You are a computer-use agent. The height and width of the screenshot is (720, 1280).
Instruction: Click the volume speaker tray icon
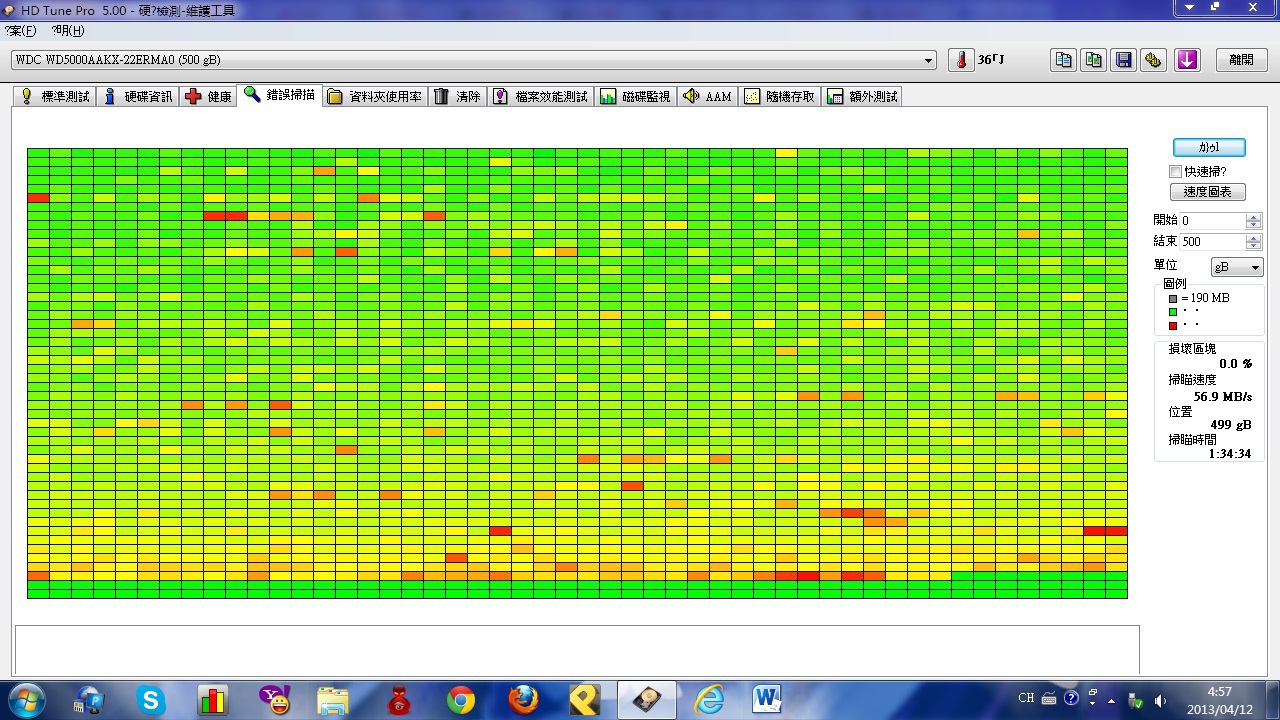tap(1160, 699)
